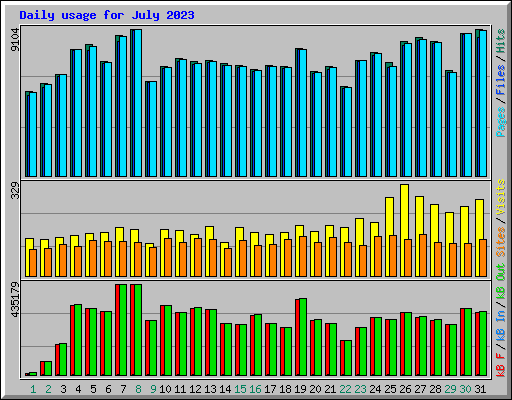Click the 'Daily usage for July 2023' title

click(107, 15)
